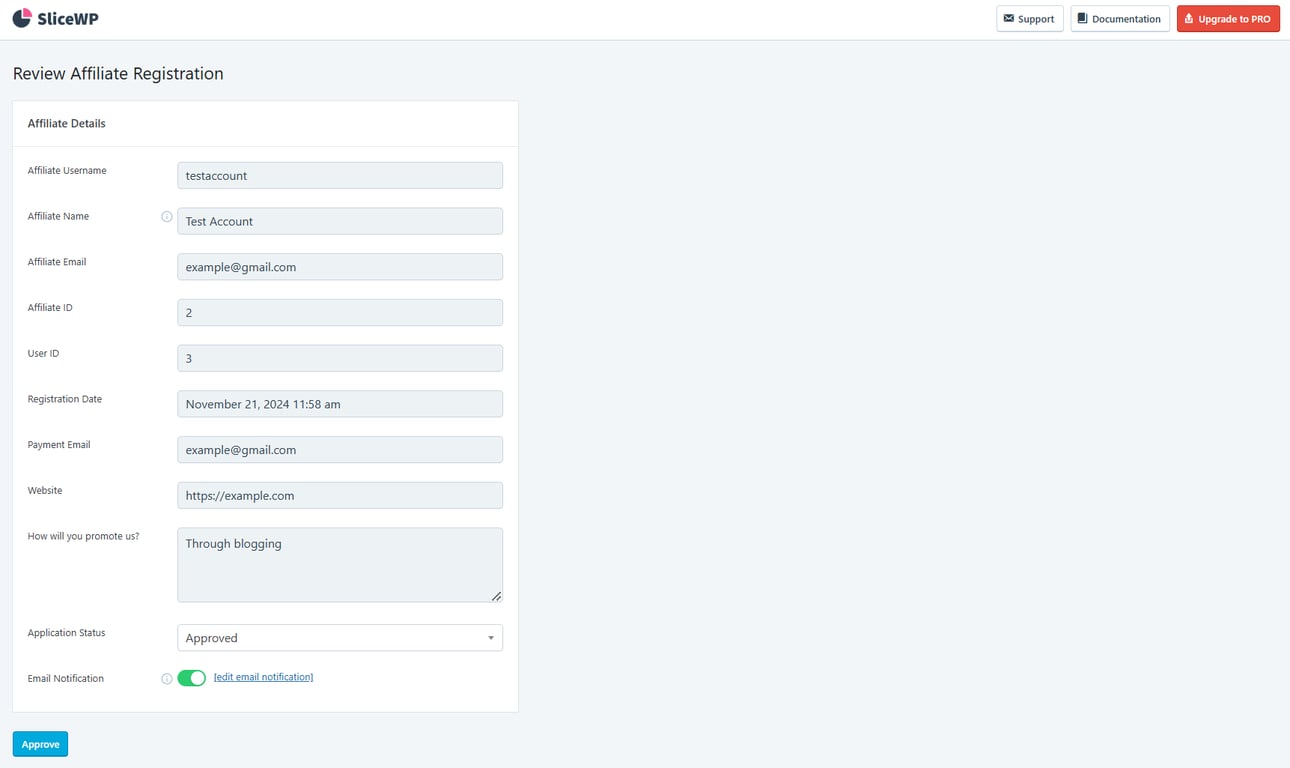Click the book icon on the Documentation button

pyautogui.click(x=1083, y=18)
